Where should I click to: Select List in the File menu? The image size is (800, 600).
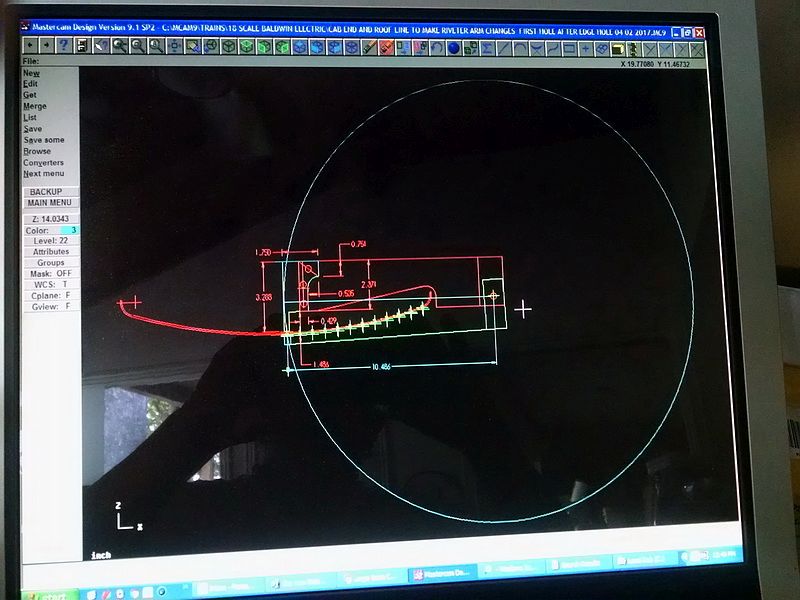click(x=30, y=117)
